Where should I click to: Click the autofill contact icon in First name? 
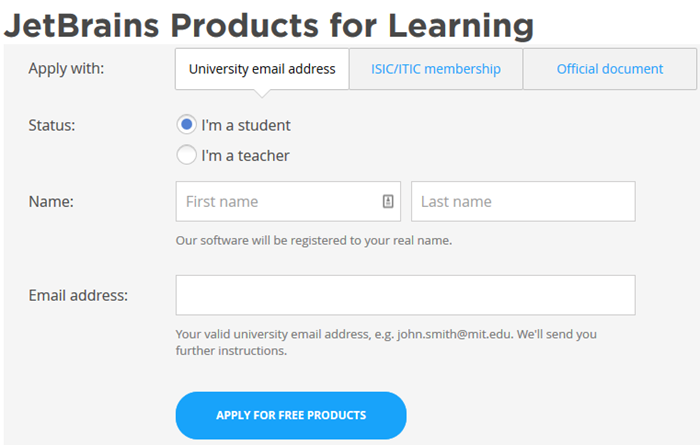point(388,201)
